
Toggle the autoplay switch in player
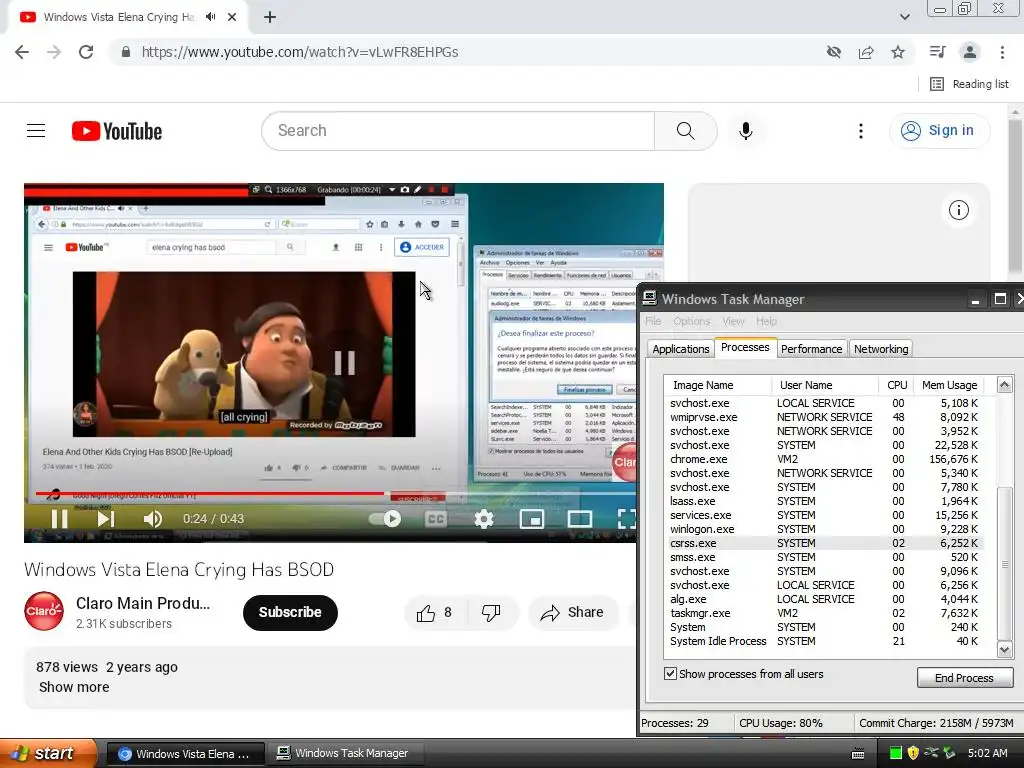pos(385,519)
